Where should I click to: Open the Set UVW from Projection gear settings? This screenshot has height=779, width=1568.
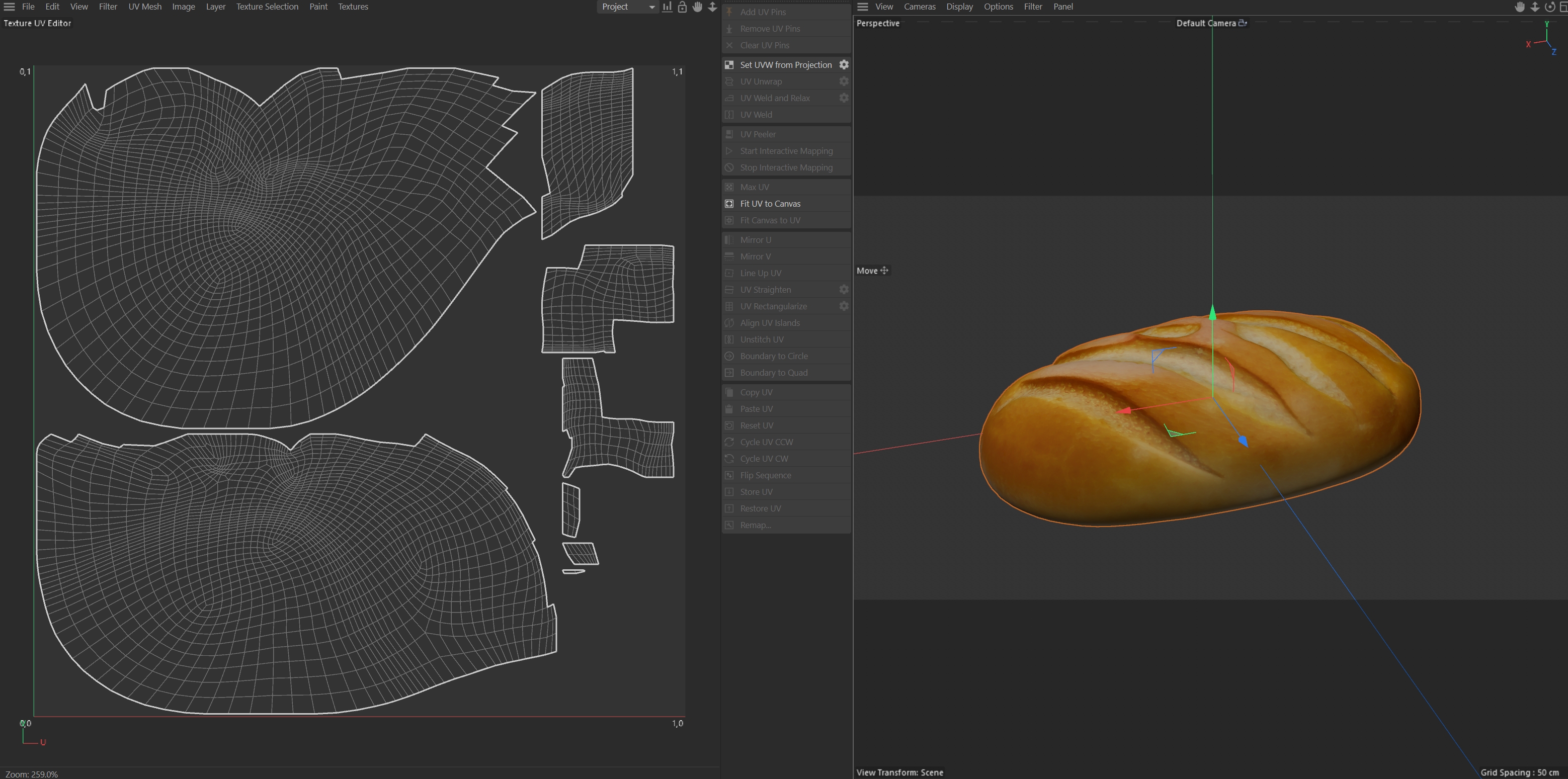(x=844, y=64)
